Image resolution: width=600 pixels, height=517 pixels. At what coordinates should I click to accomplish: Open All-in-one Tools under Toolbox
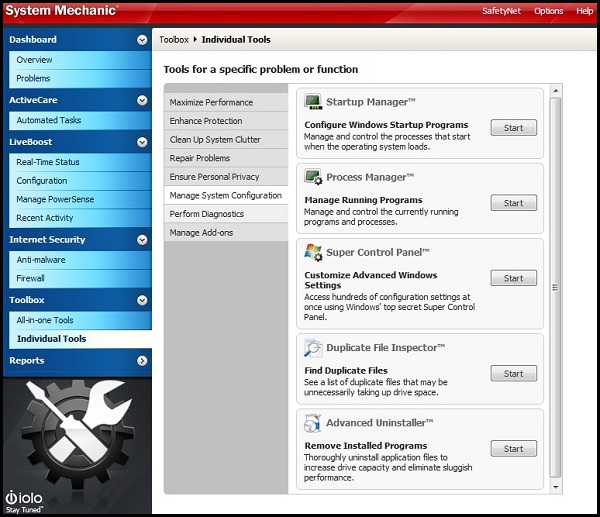[x=80, y=320]
